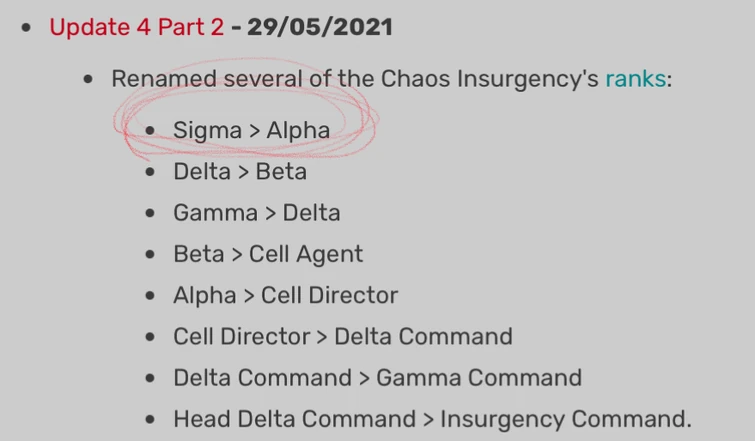Select the circled "Sigma > Alpha" entry
The height and width of the screenshot is (441, 755).
tap(251, 130)
